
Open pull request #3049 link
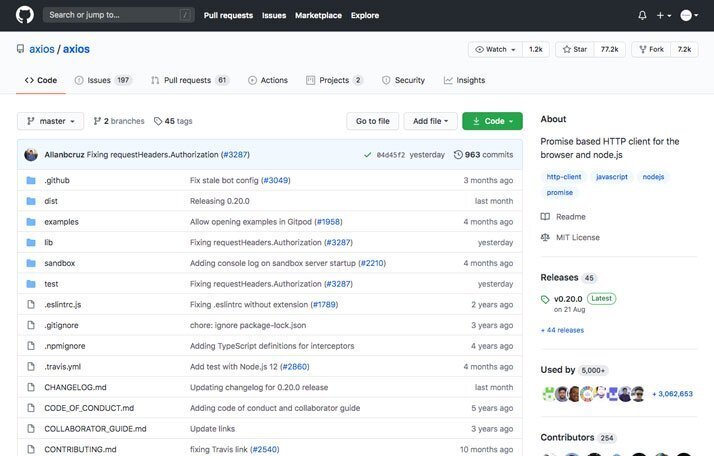(x=276, y=180)
